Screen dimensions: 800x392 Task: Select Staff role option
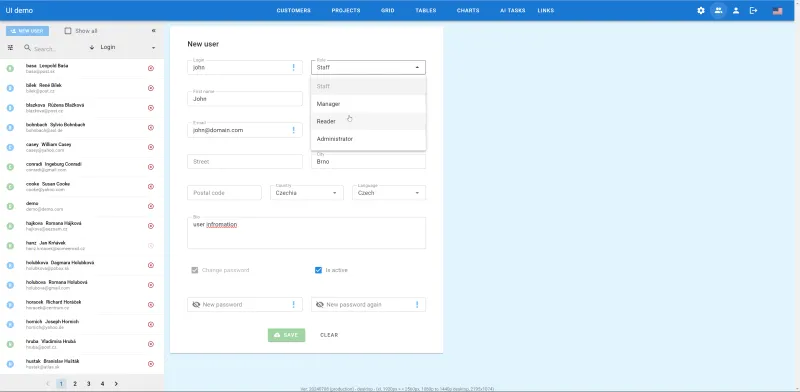pos(368,86)
